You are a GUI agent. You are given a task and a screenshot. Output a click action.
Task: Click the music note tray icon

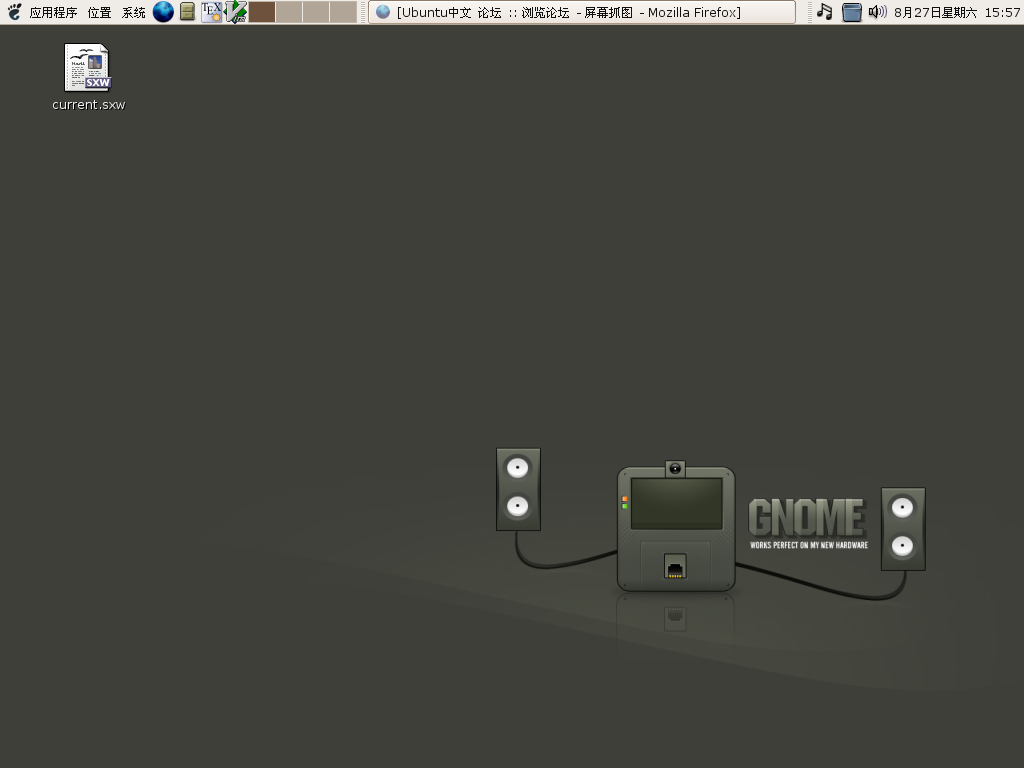coord(825,12)
